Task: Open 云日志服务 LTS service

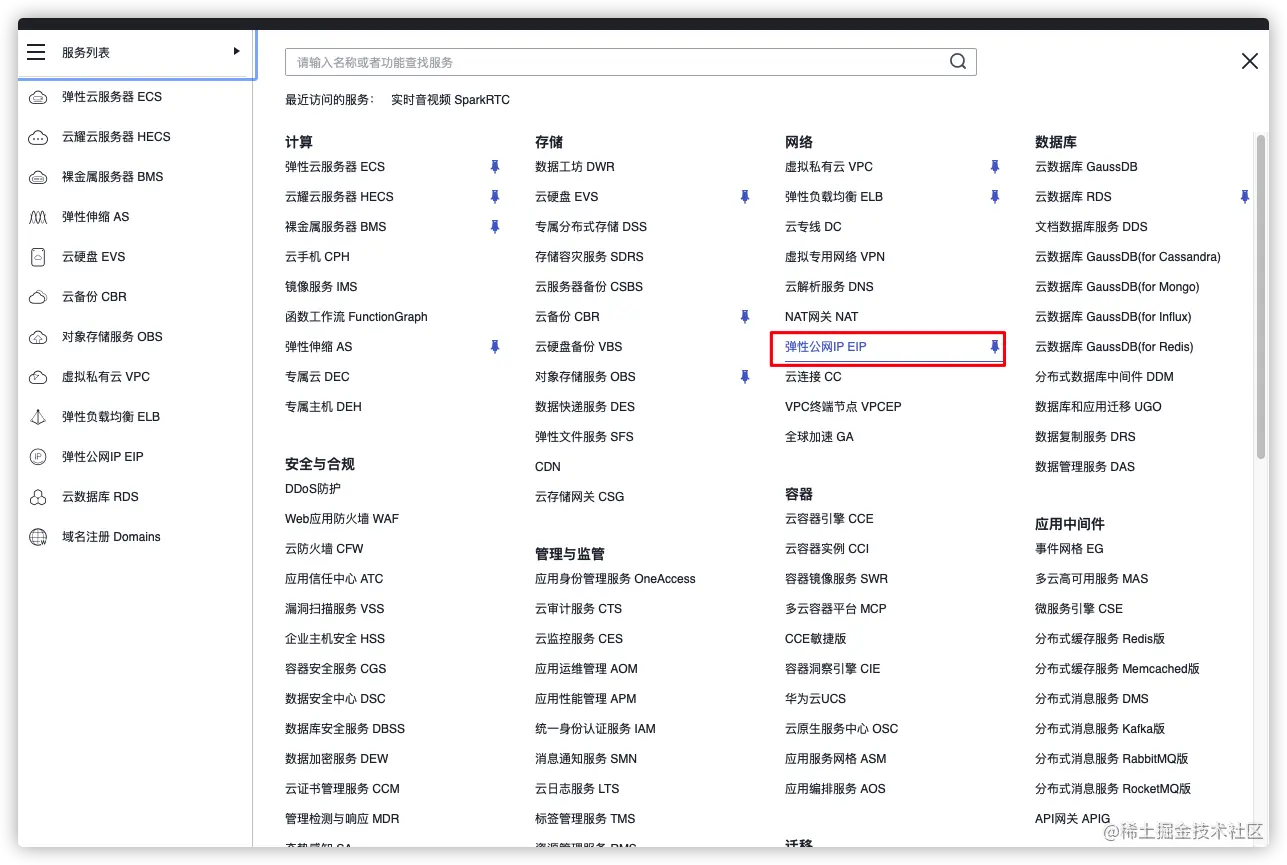Action: tap(577, 789)
